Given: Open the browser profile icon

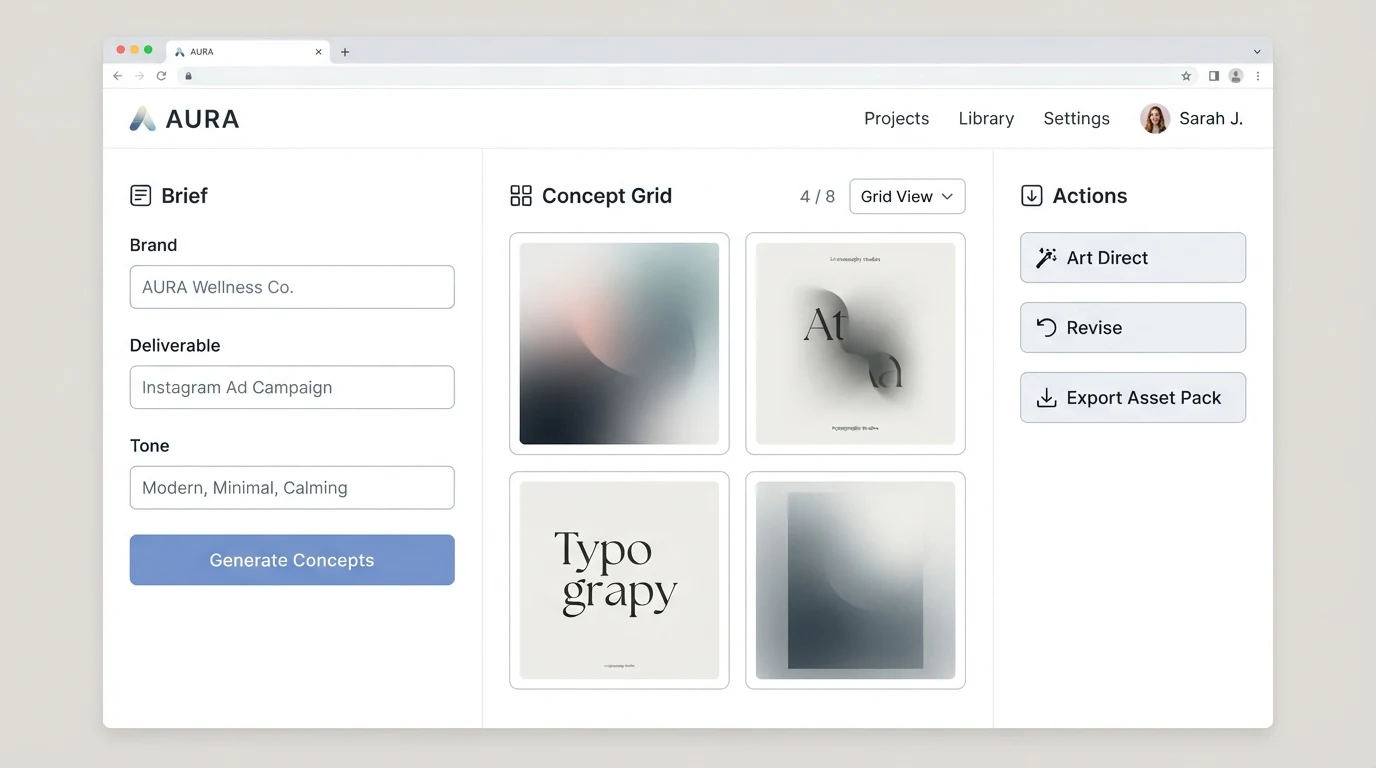Looking at the screenshot, I should tap(1236, 76).
